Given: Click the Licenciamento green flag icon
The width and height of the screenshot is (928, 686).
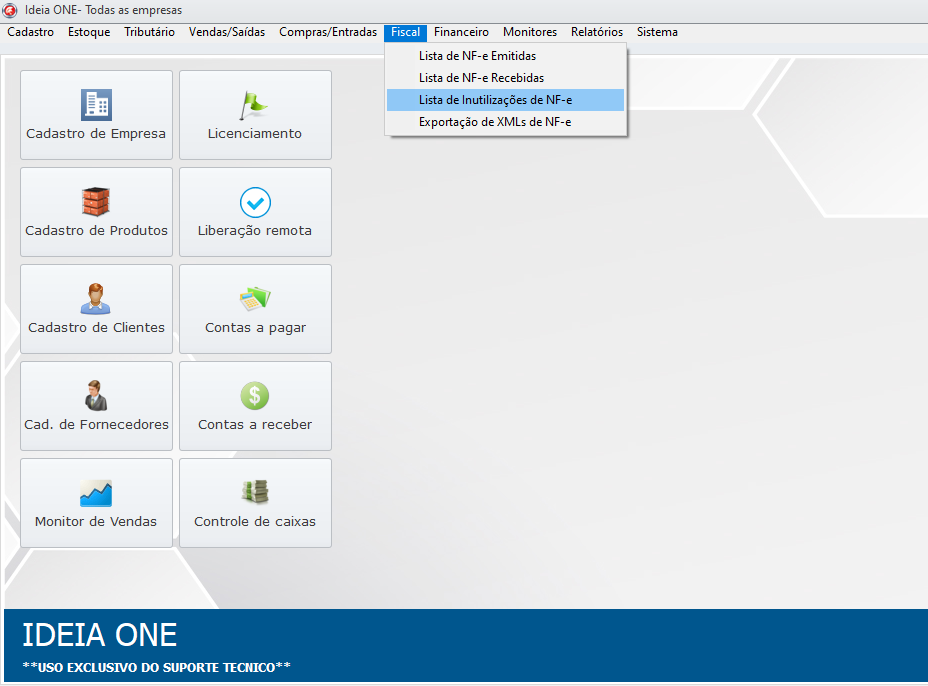Looking at the screenshot, I should pos(255,105).
